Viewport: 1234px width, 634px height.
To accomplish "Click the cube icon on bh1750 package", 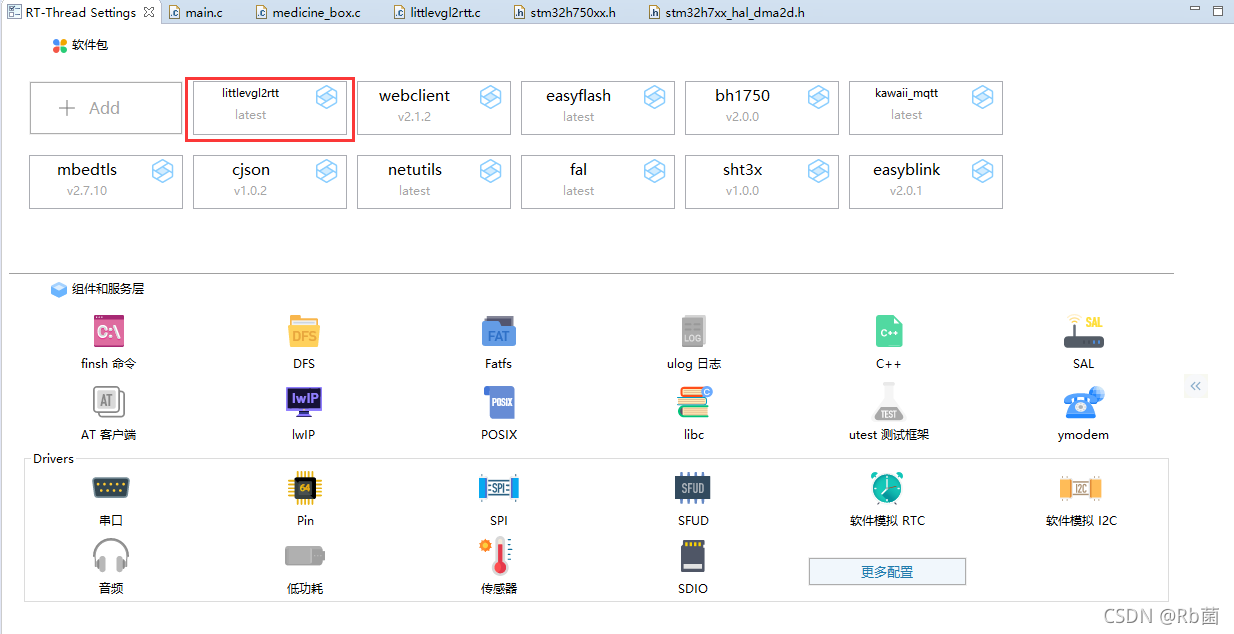I will pyautogui.click(x=818, y=97).
